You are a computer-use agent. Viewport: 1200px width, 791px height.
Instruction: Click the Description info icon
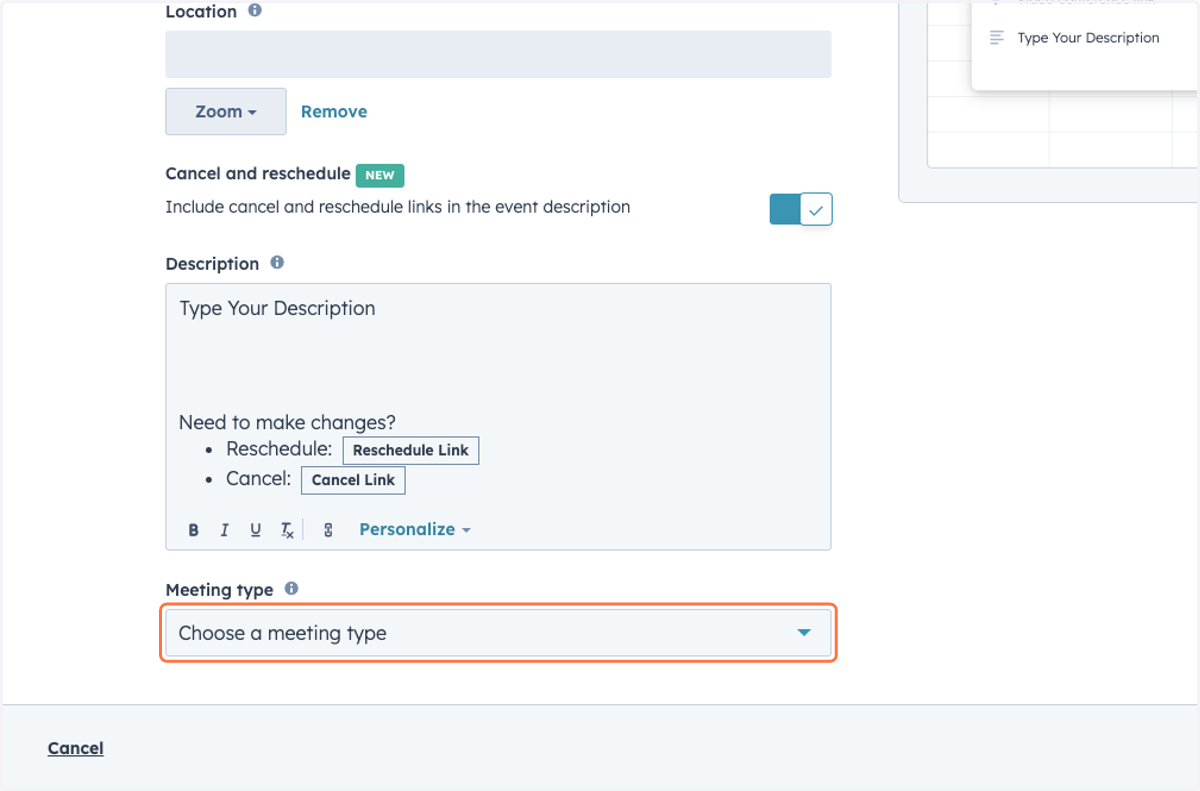pos(277,263)
